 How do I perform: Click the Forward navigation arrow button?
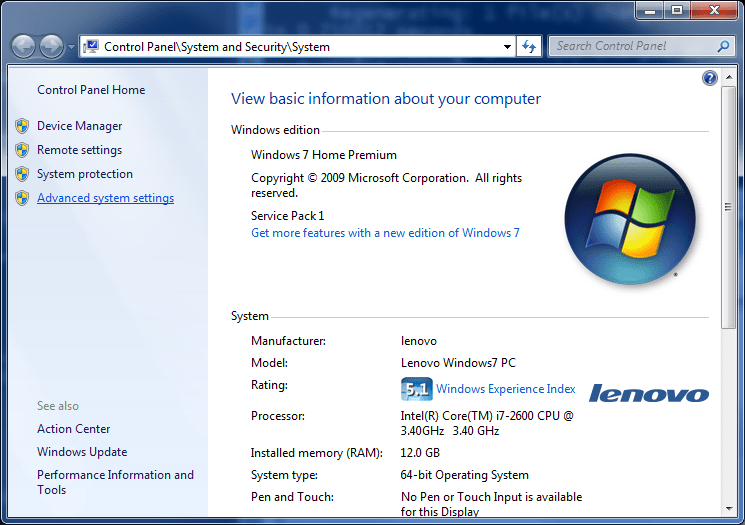click(x=51, y=47)
